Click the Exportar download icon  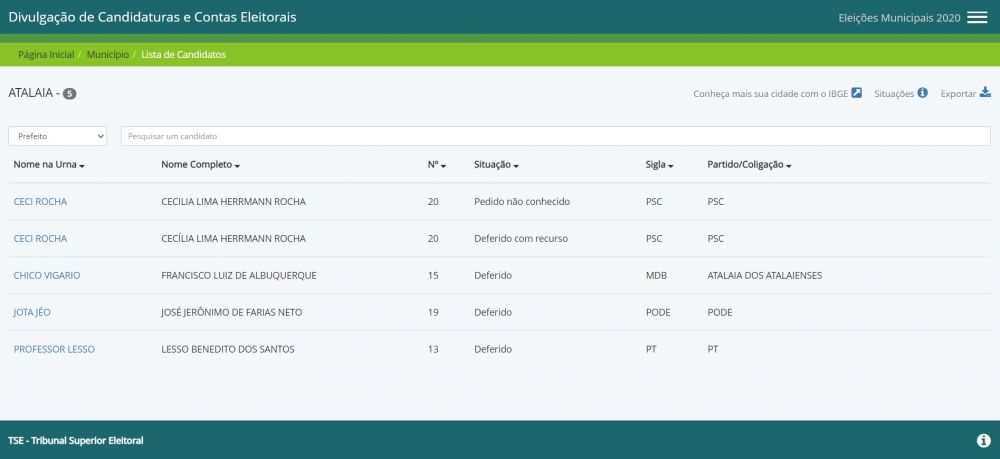pos(985,93)
